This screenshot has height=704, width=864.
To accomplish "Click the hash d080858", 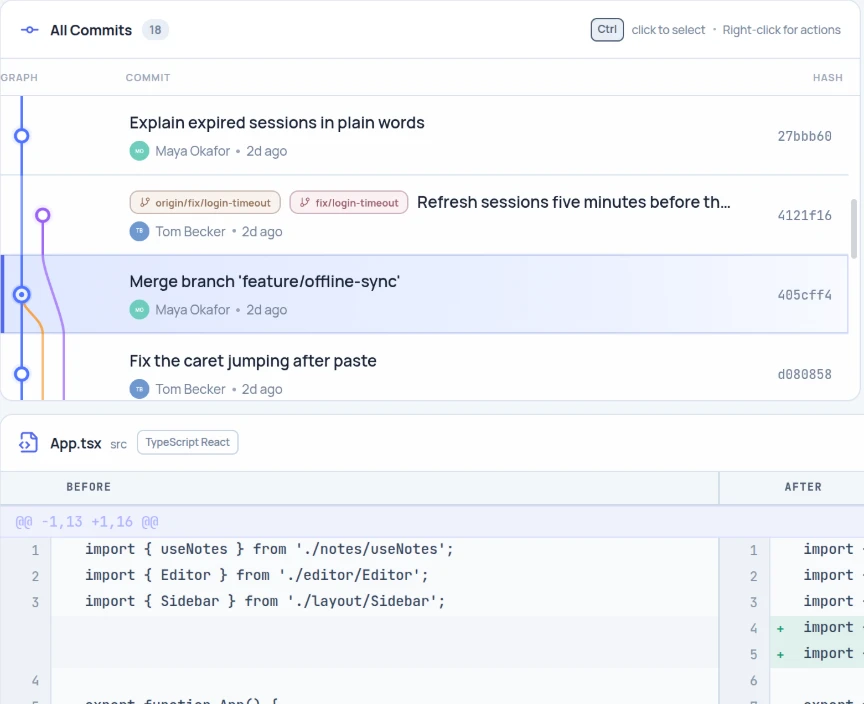I will coord(804,374).
